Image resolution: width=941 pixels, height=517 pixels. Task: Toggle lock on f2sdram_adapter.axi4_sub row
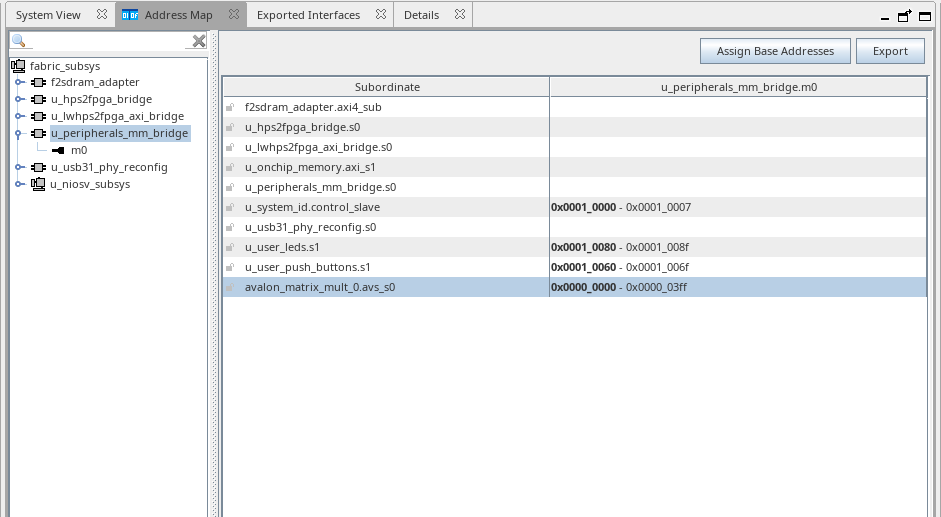[230, 107]
